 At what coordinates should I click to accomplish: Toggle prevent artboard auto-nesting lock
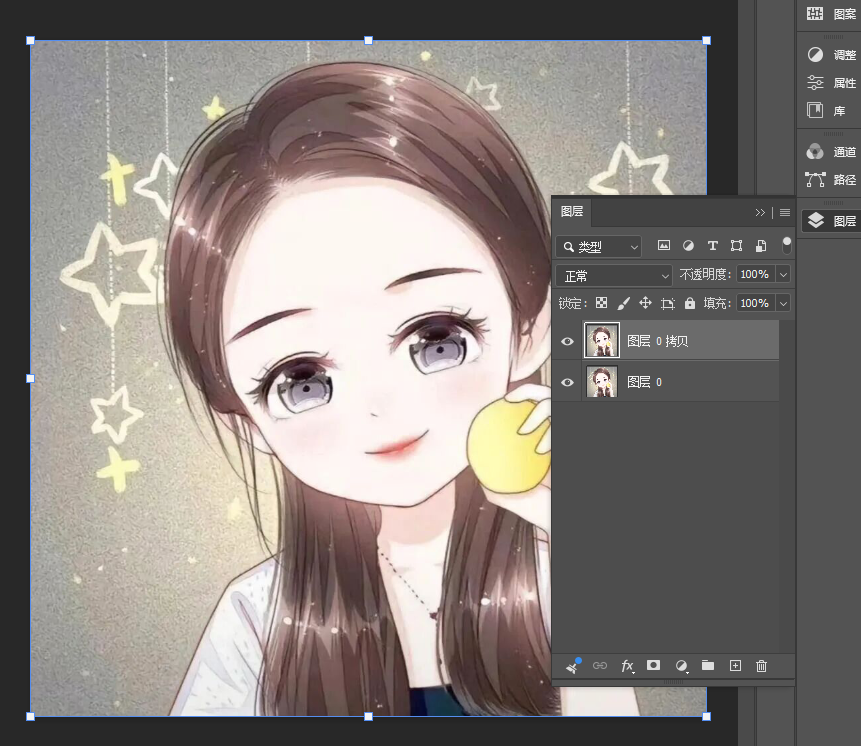(668, 304)
